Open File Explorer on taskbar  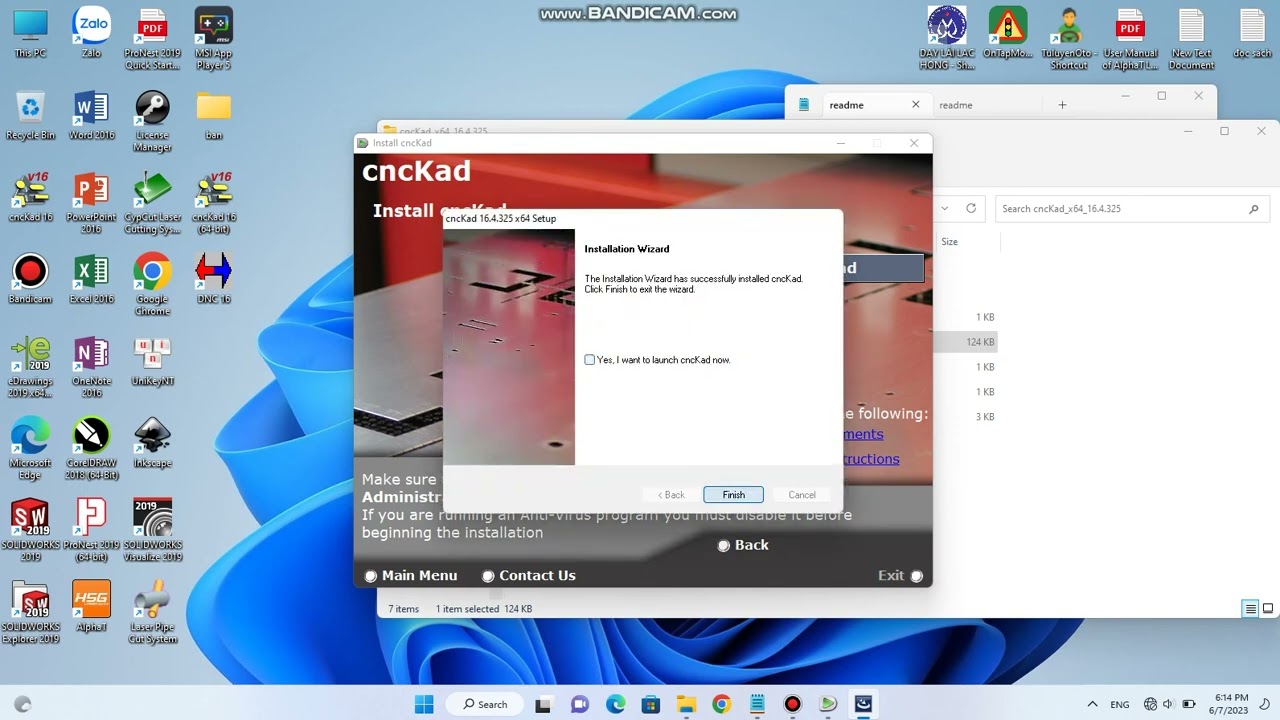686,704
